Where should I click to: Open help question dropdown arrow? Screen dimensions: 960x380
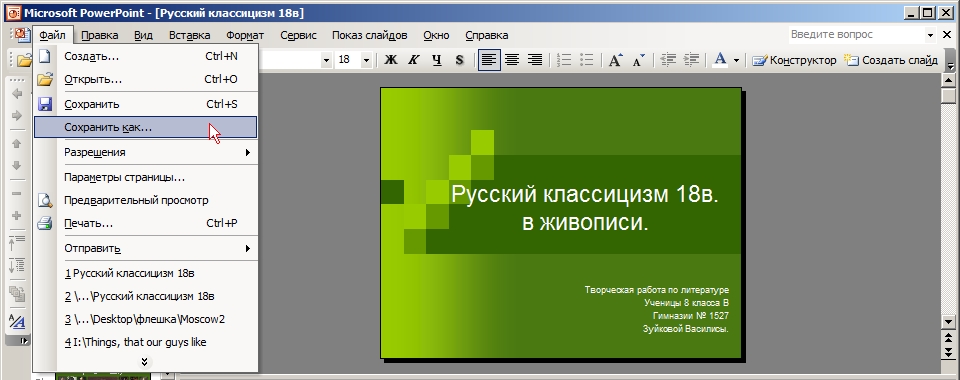[930, 35]
